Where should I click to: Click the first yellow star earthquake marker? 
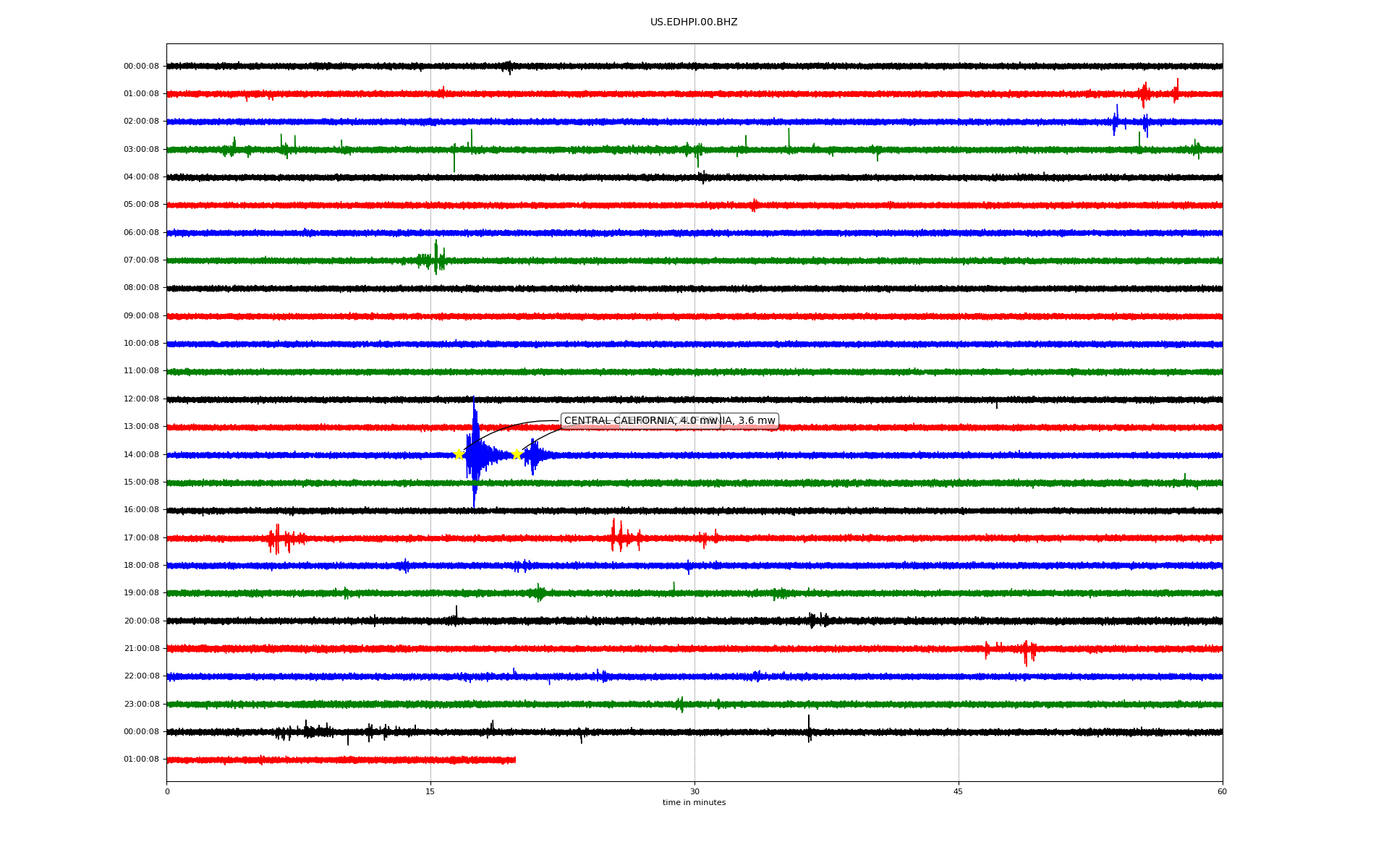(458, 454)
